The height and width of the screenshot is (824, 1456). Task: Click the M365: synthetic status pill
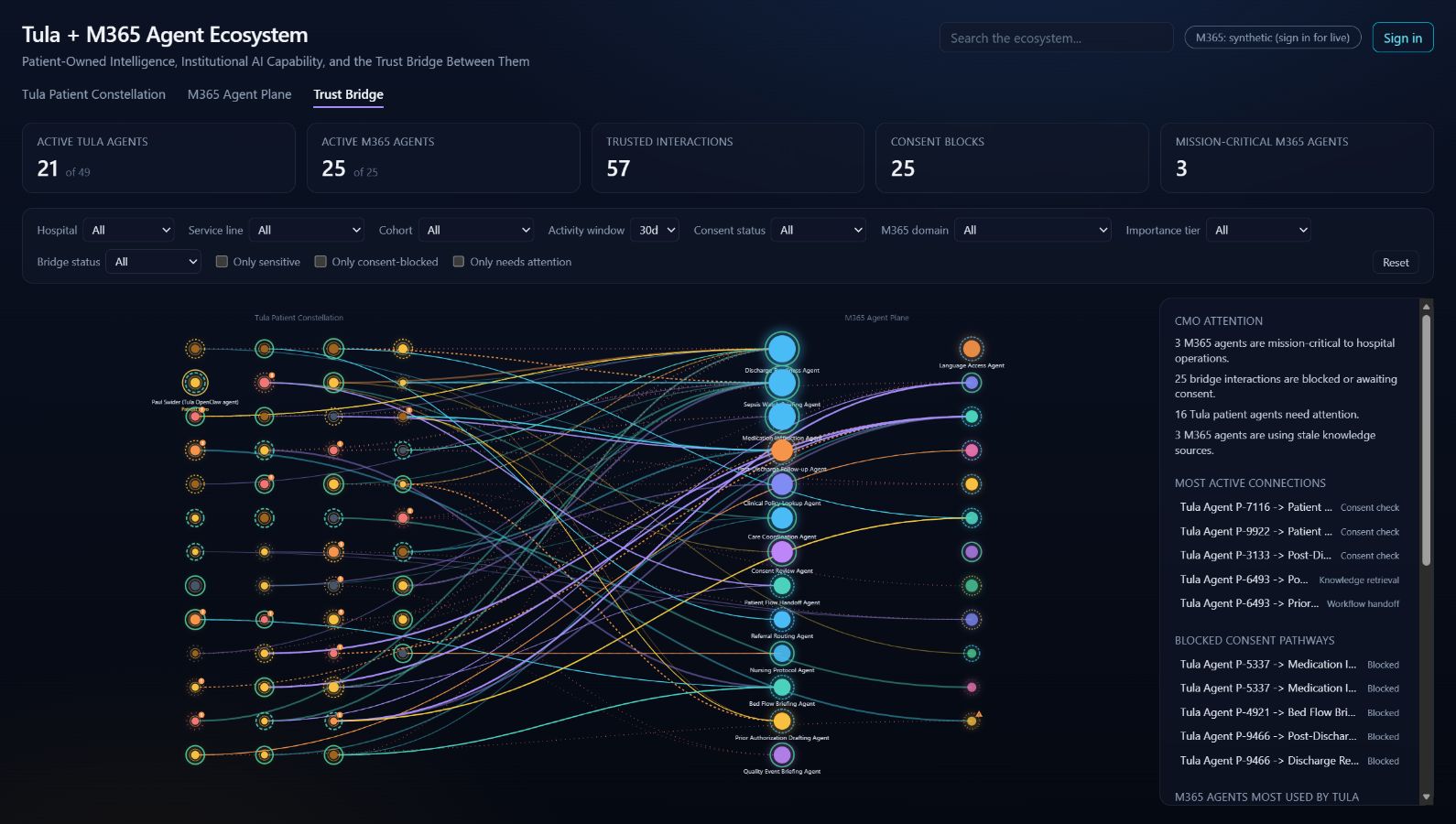[1273, 38]
